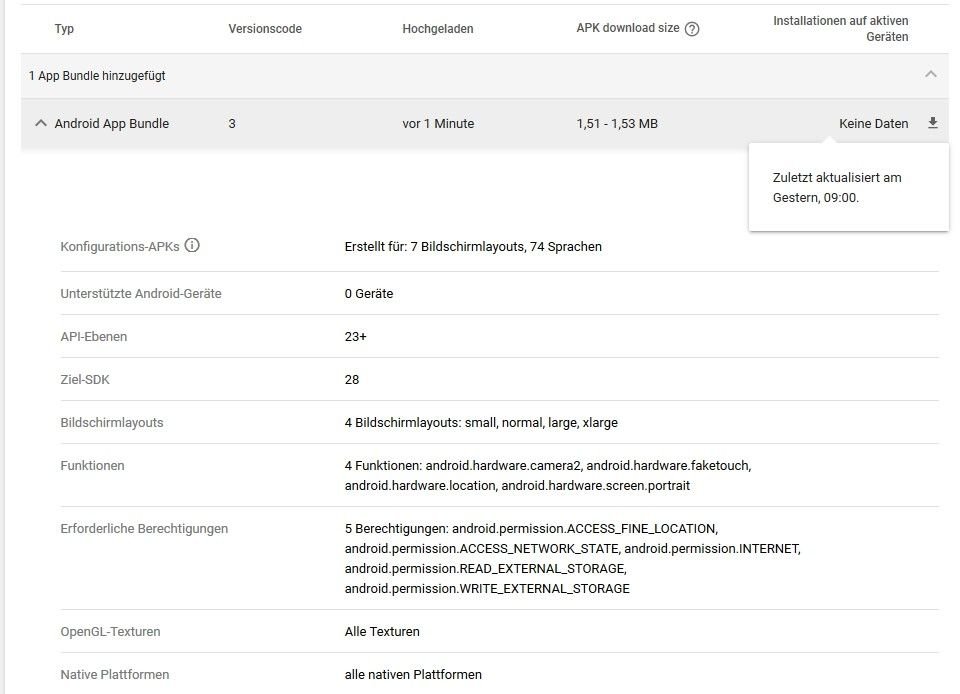Click the '1,51 - 1,53 MB' size value
Screen dimensions: 960x694
point(617,124)
